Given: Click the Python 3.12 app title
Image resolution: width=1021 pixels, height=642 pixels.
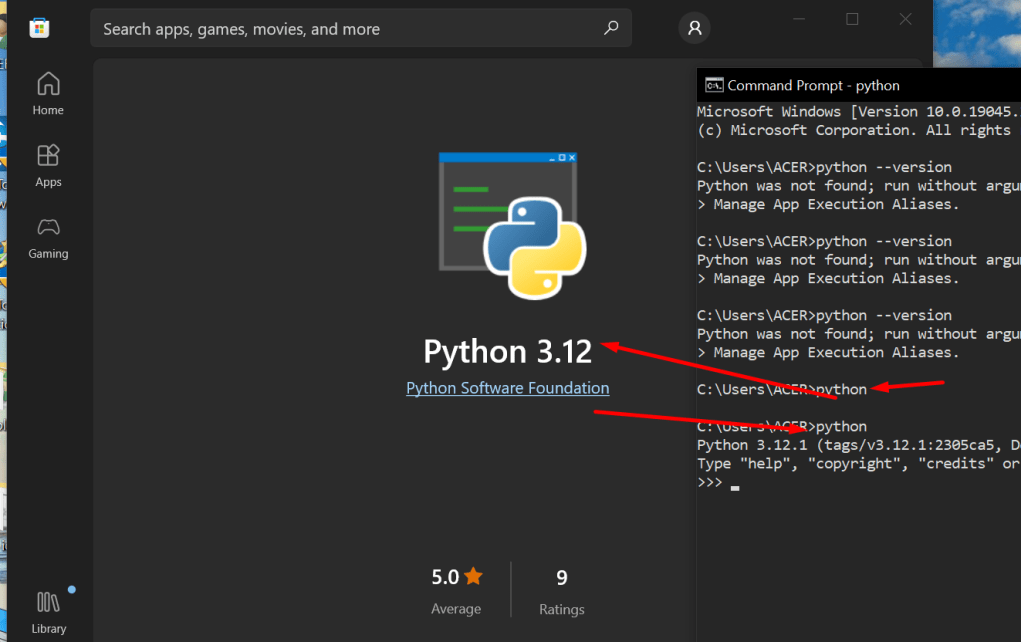Looking at the screenshot, I should point(507,352).
